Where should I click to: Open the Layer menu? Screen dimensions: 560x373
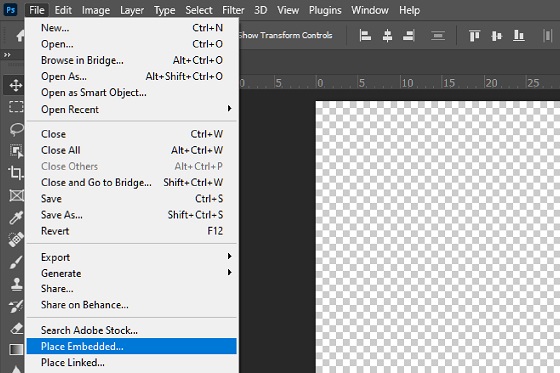click(x=132, y=10)
